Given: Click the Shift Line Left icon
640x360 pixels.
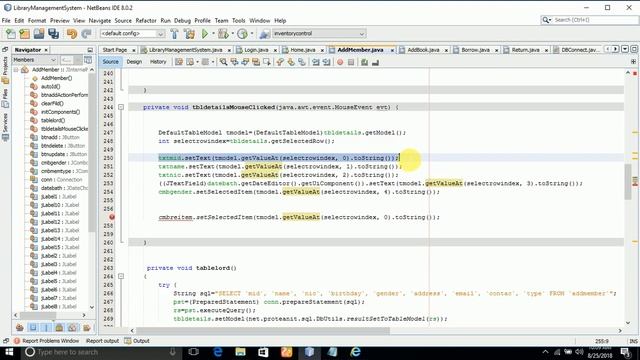Looking at the screenshot, I should click(x=316, y=62).
